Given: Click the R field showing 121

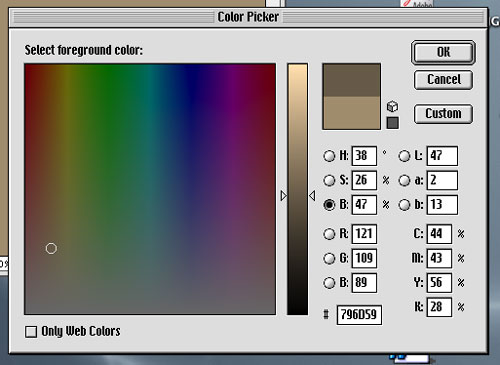Looking at the screenshot, I should click(364, 234).
